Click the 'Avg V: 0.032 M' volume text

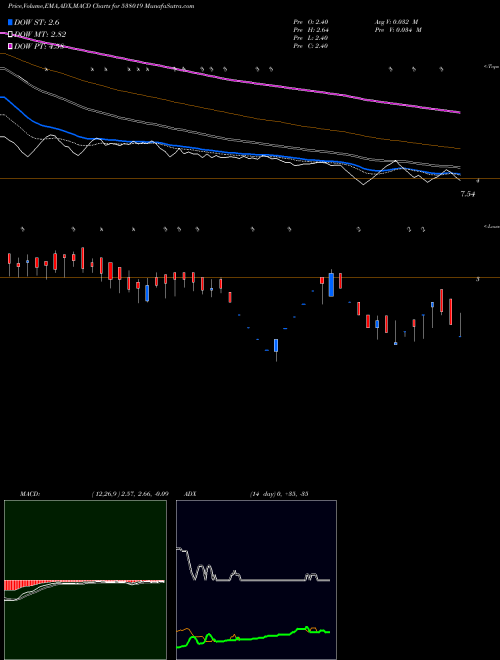[x=398, y=21]
